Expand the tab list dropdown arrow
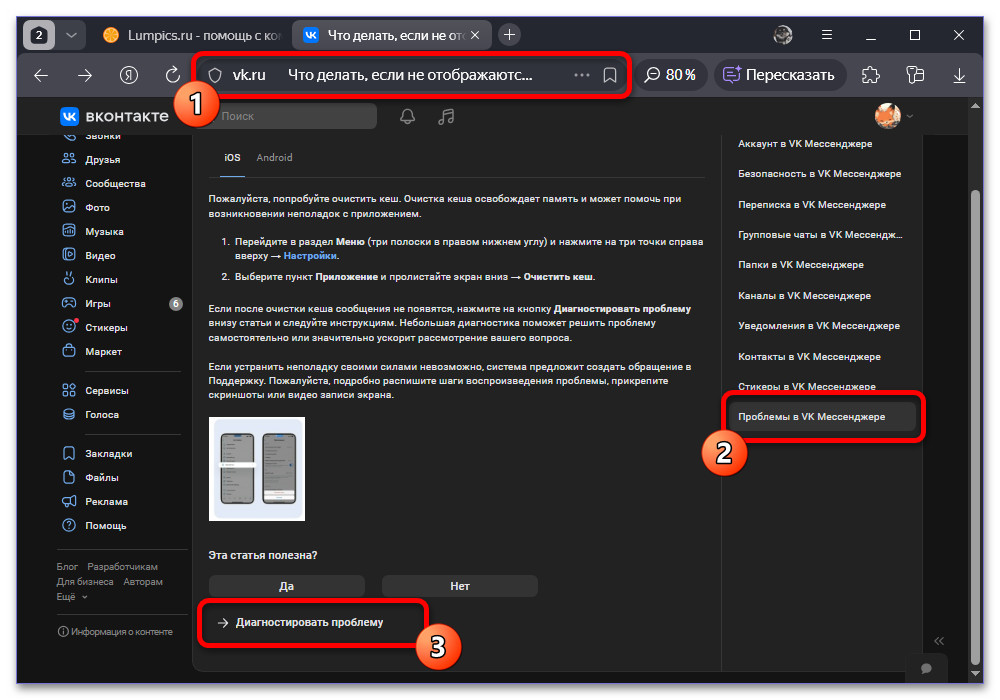Screen dimensions: 1000x700 pyautogui.click(x=71, y=35)
